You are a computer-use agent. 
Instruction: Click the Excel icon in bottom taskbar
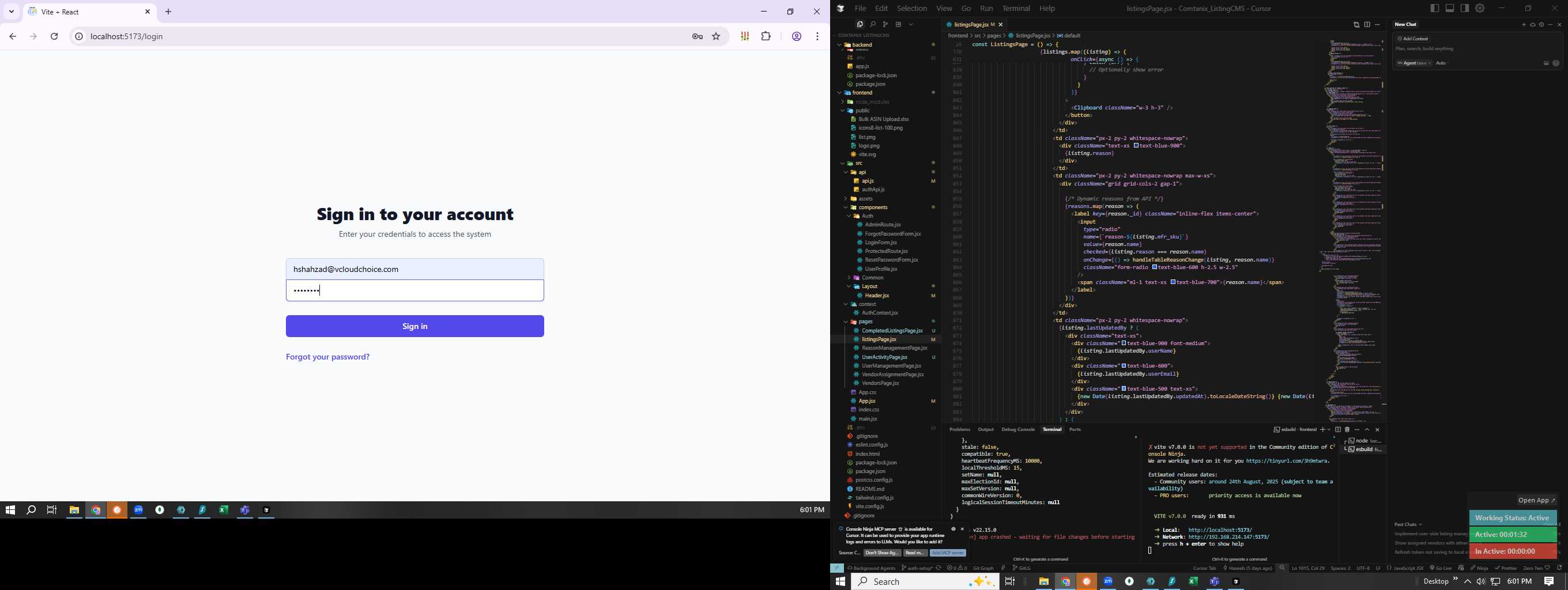pyautogui.click(x=1193, y=581)
